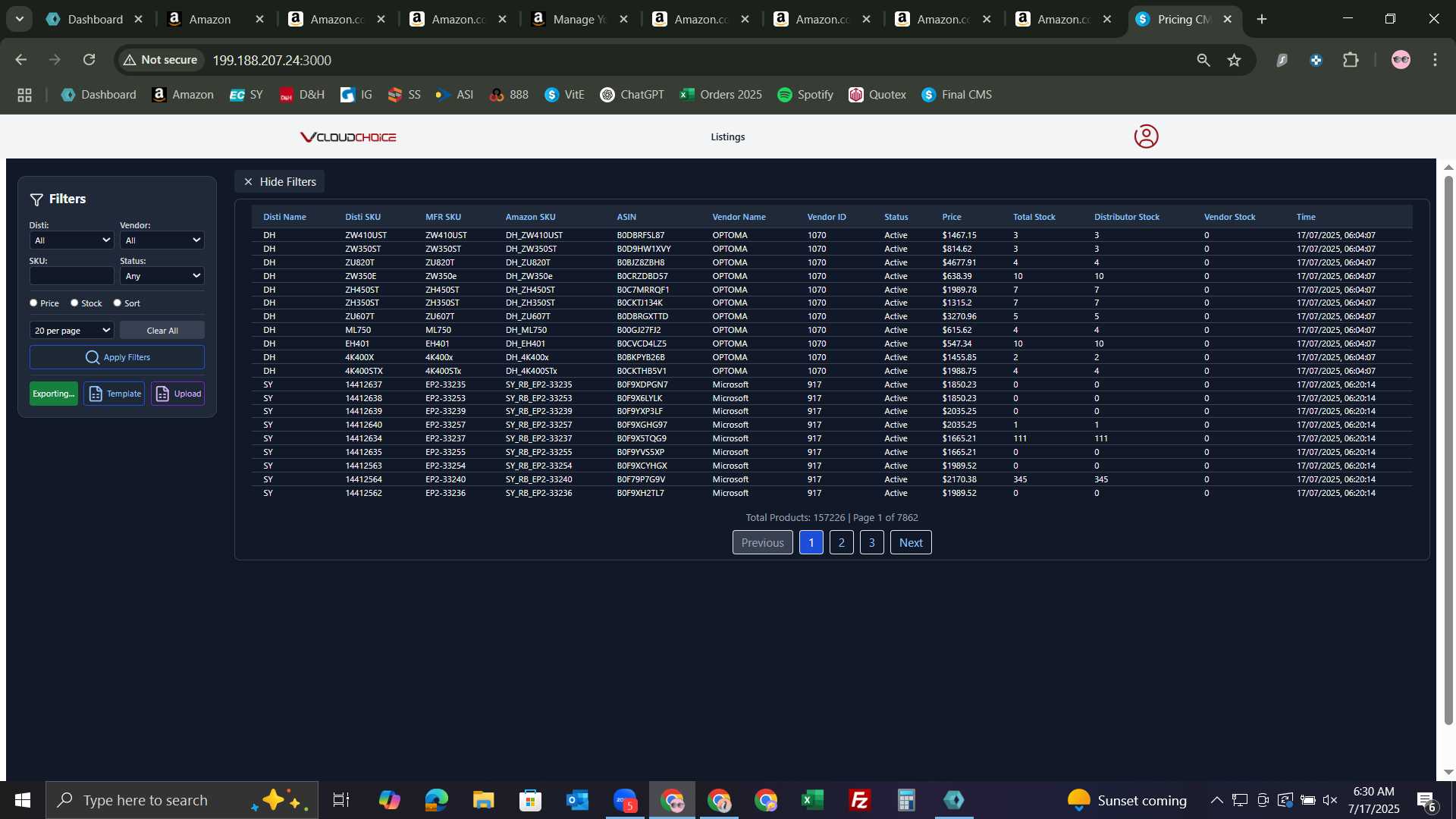Open the browser zoom magnifier icon
The width and height of the screenshot is (1456, 819).
point(1203,60)
